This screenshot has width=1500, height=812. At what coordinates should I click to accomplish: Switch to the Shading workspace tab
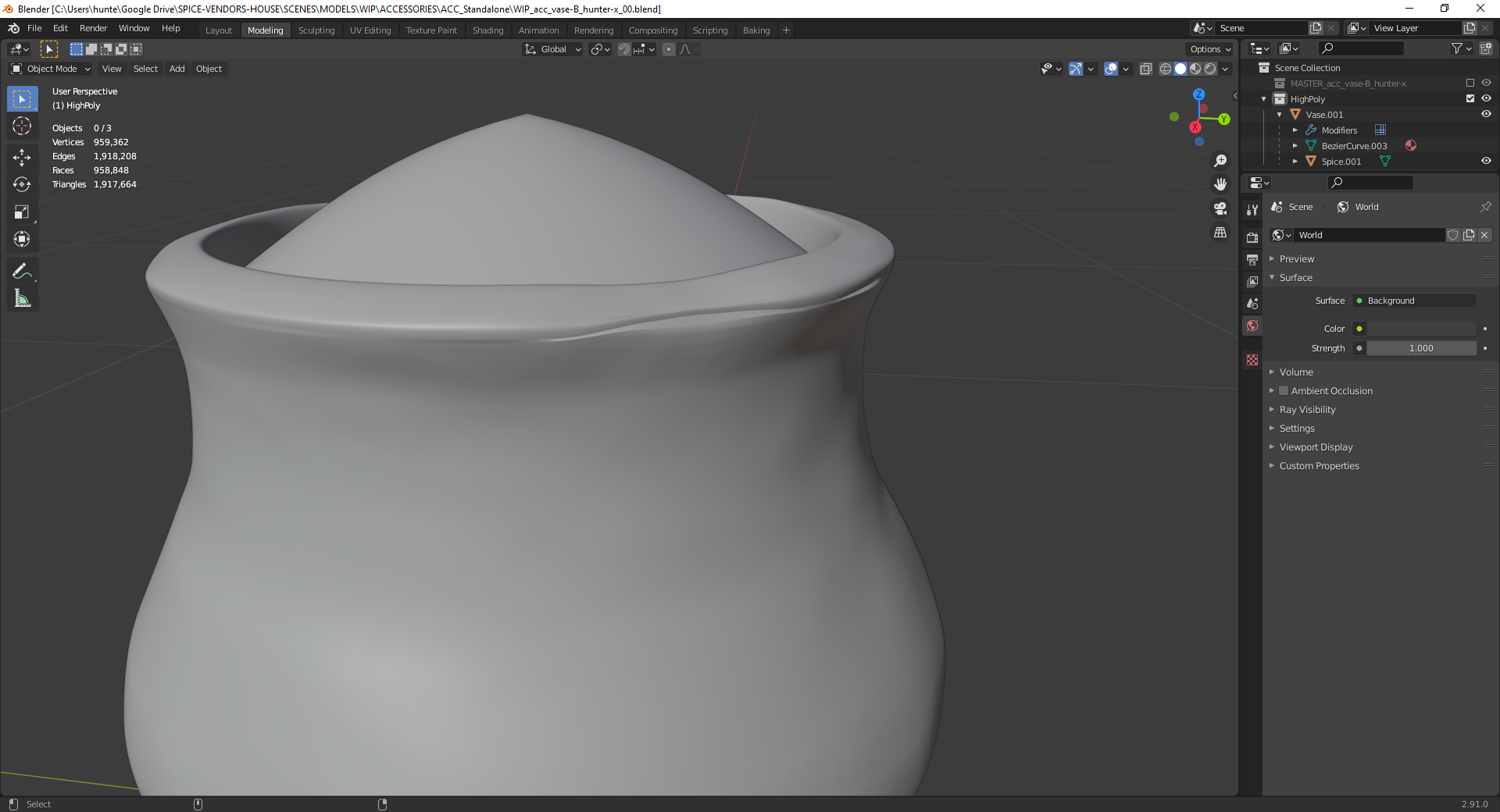[487, 30]
